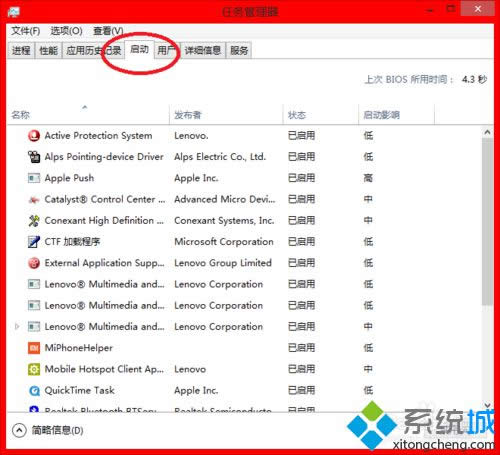Image resolution: width=500 pixels, height=455 pixels.
Task: Expand the third Lenovo Multimedia entry
Action: (x=17, y=326)
